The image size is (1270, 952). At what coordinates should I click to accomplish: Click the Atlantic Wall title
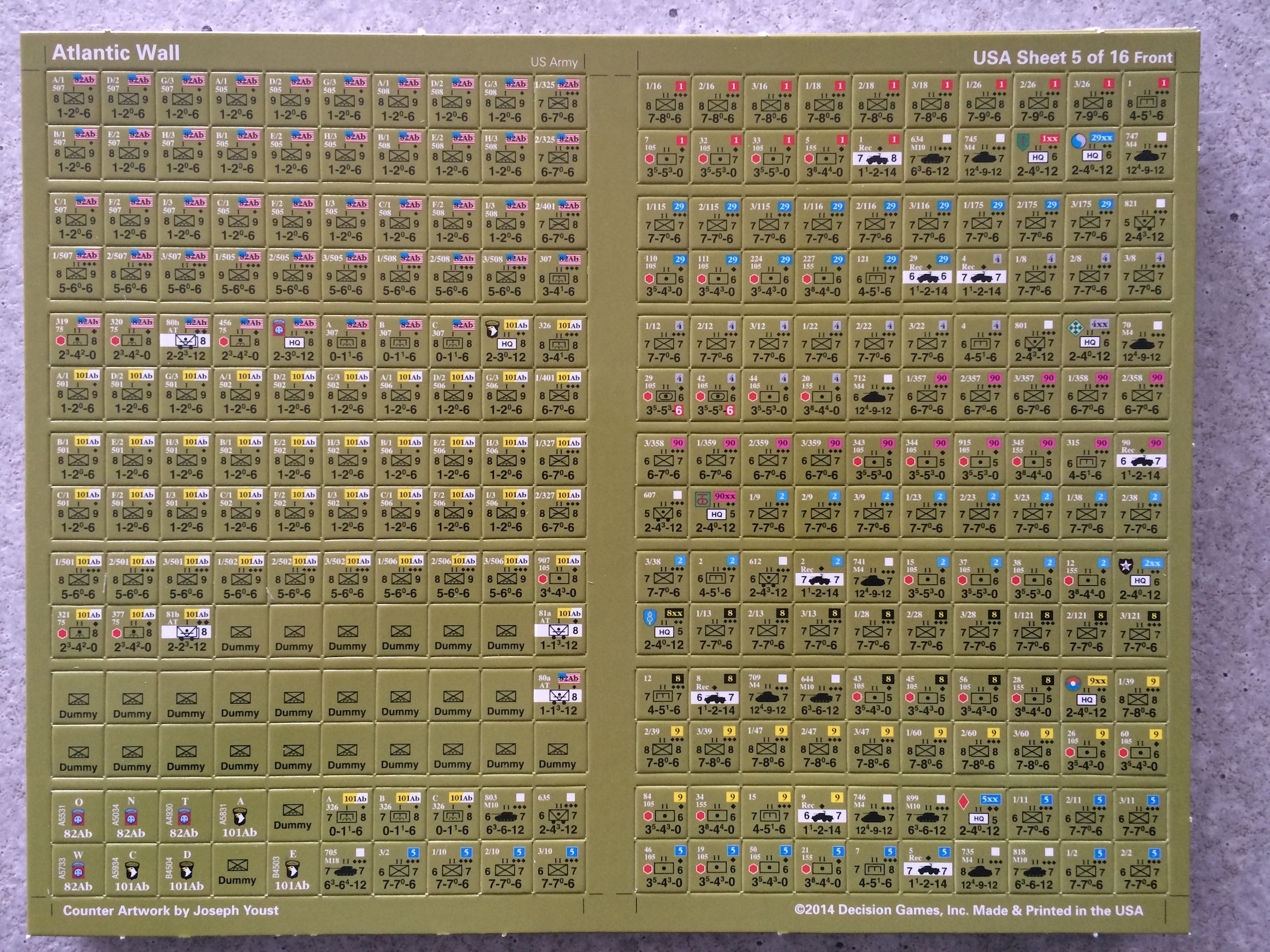116,53
